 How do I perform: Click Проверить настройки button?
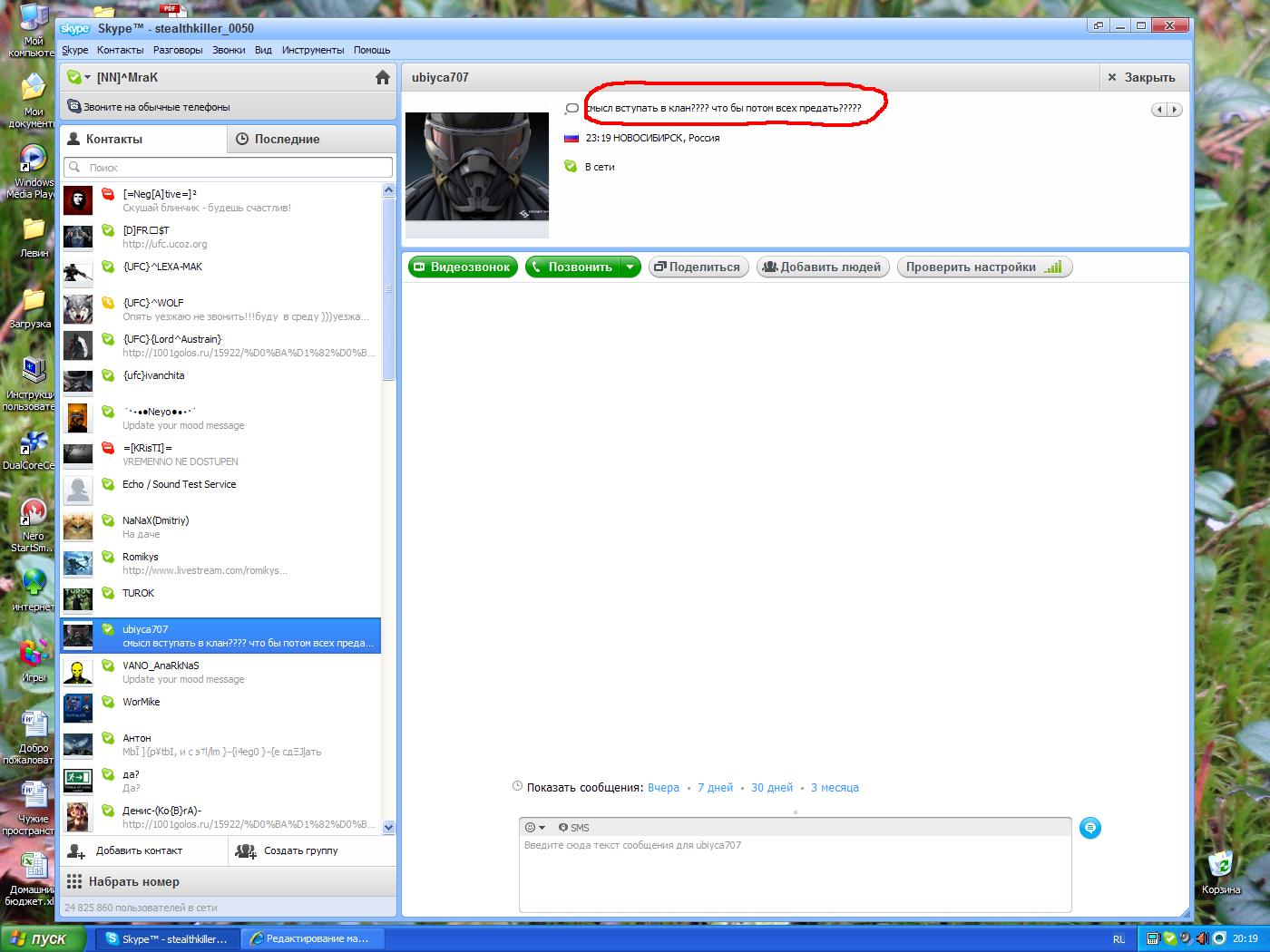pos(984,267)
